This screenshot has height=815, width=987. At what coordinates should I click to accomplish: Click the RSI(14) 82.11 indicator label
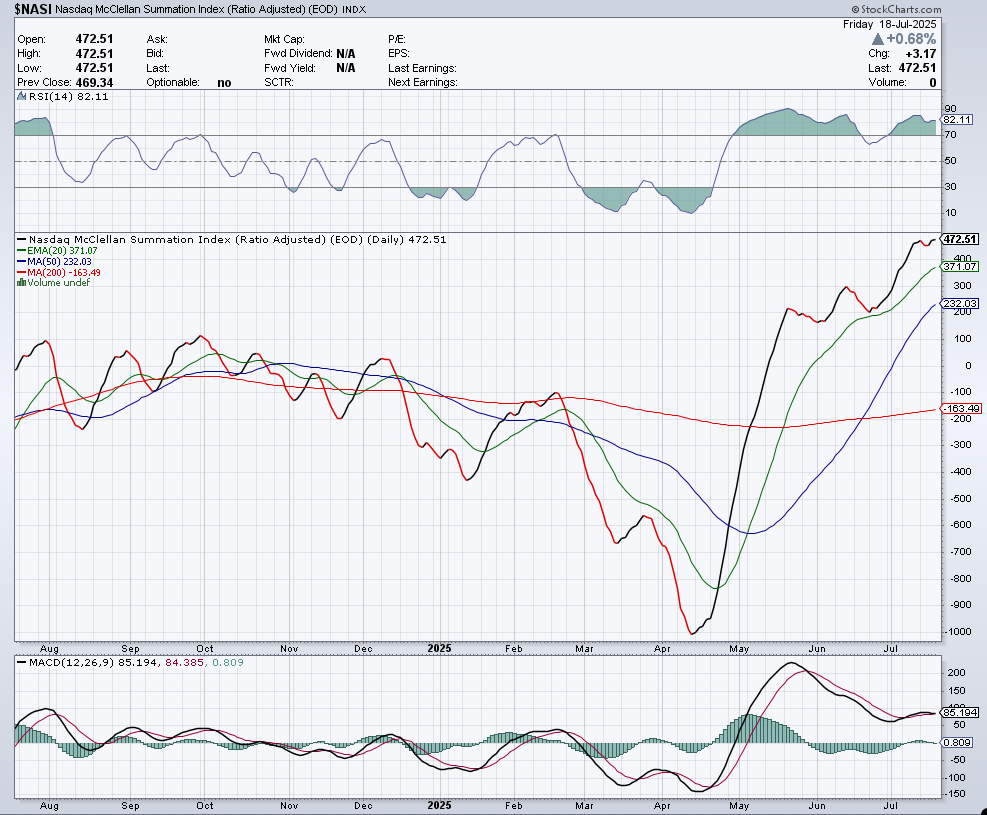point(68,96)
